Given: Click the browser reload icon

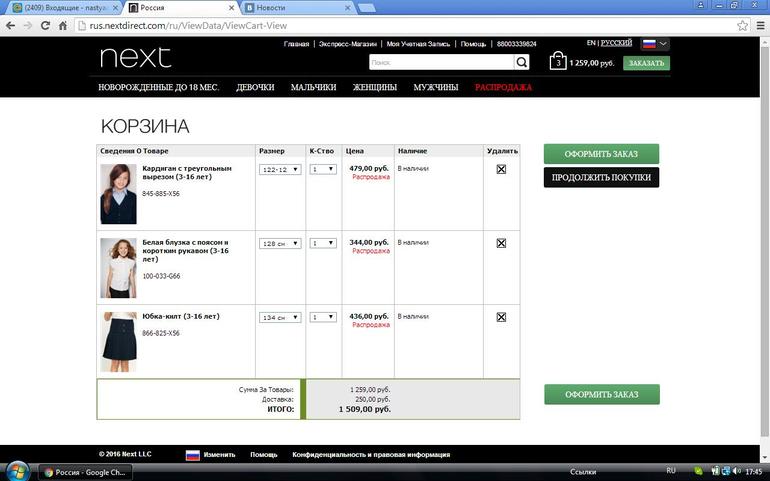Looking at the screenshot, I should 46,24.
